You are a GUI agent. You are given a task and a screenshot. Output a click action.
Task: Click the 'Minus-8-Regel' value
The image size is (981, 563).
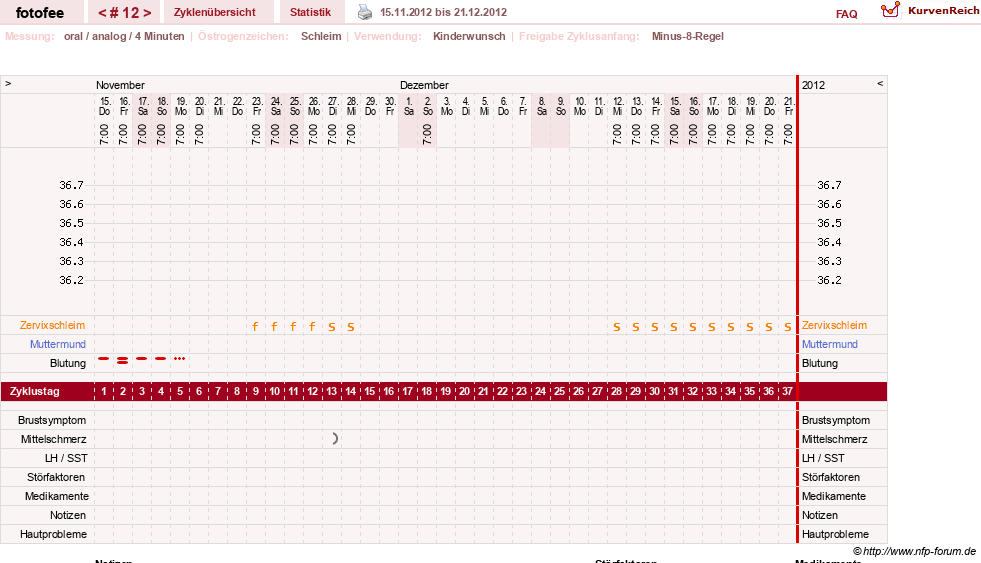tap(688, 36)
